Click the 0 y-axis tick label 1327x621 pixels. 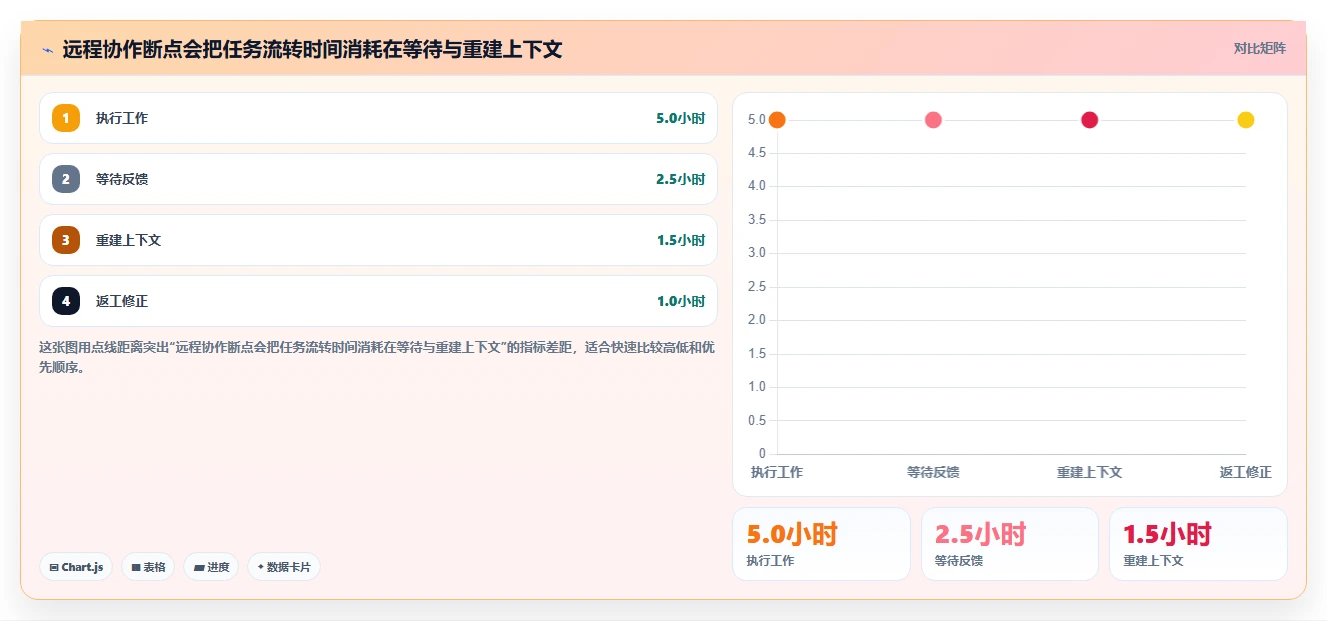762,454
